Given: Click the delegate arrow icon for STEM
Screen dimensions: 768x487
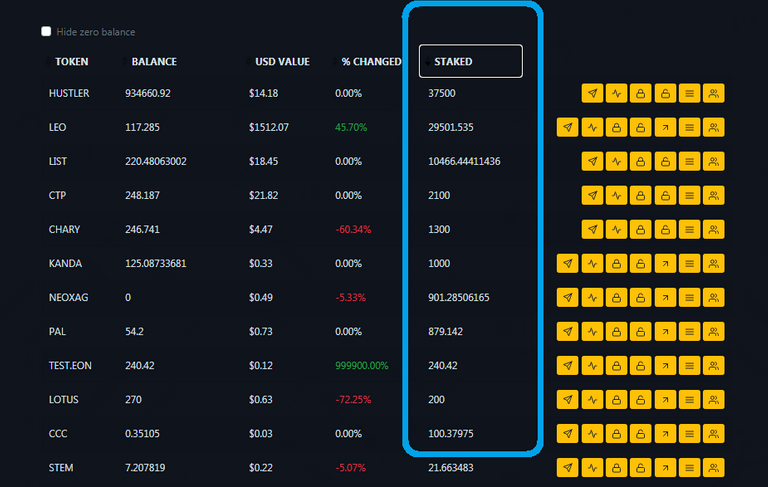Looking at the screenshot, I should tap(665, 468).
